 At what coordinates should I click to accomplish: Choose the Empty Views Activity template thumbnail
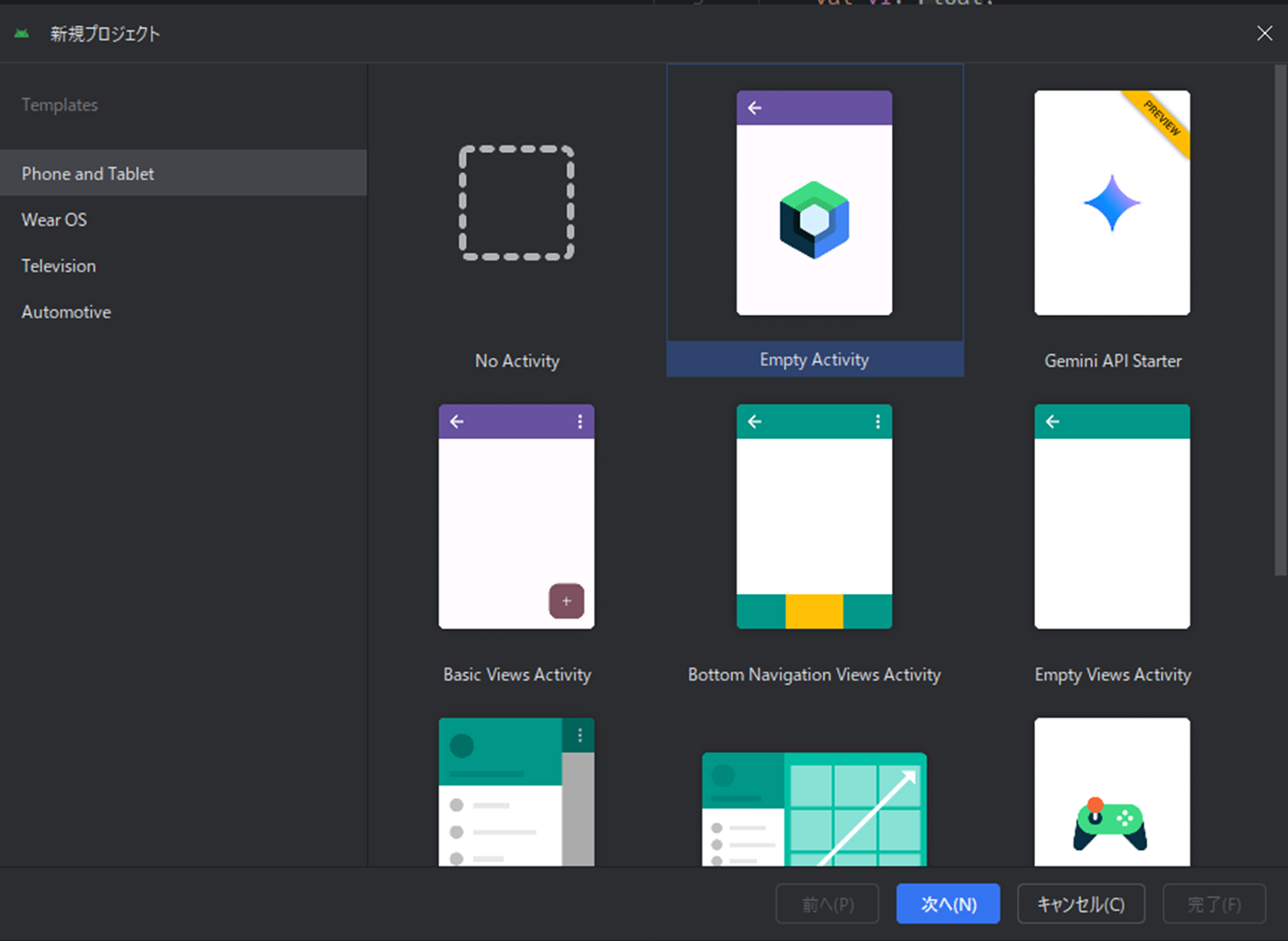[x=1112, y=517]
